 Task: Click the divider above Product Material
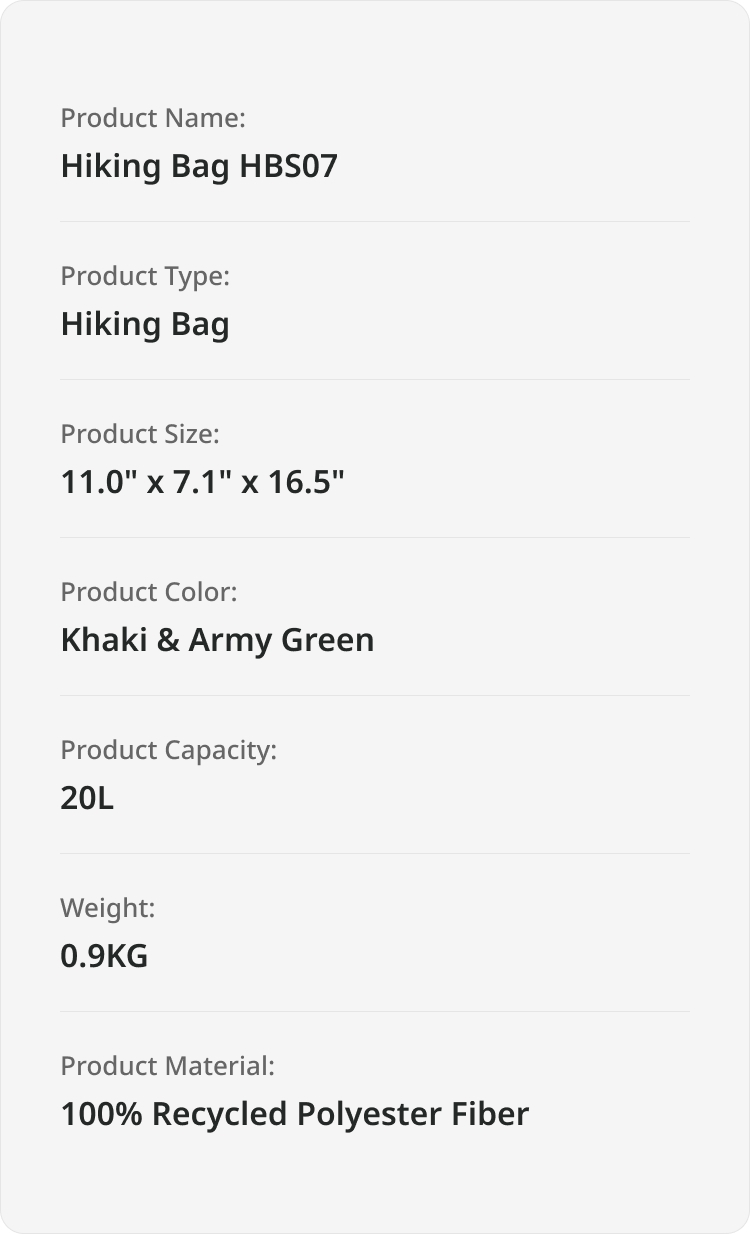(375, 1011)
